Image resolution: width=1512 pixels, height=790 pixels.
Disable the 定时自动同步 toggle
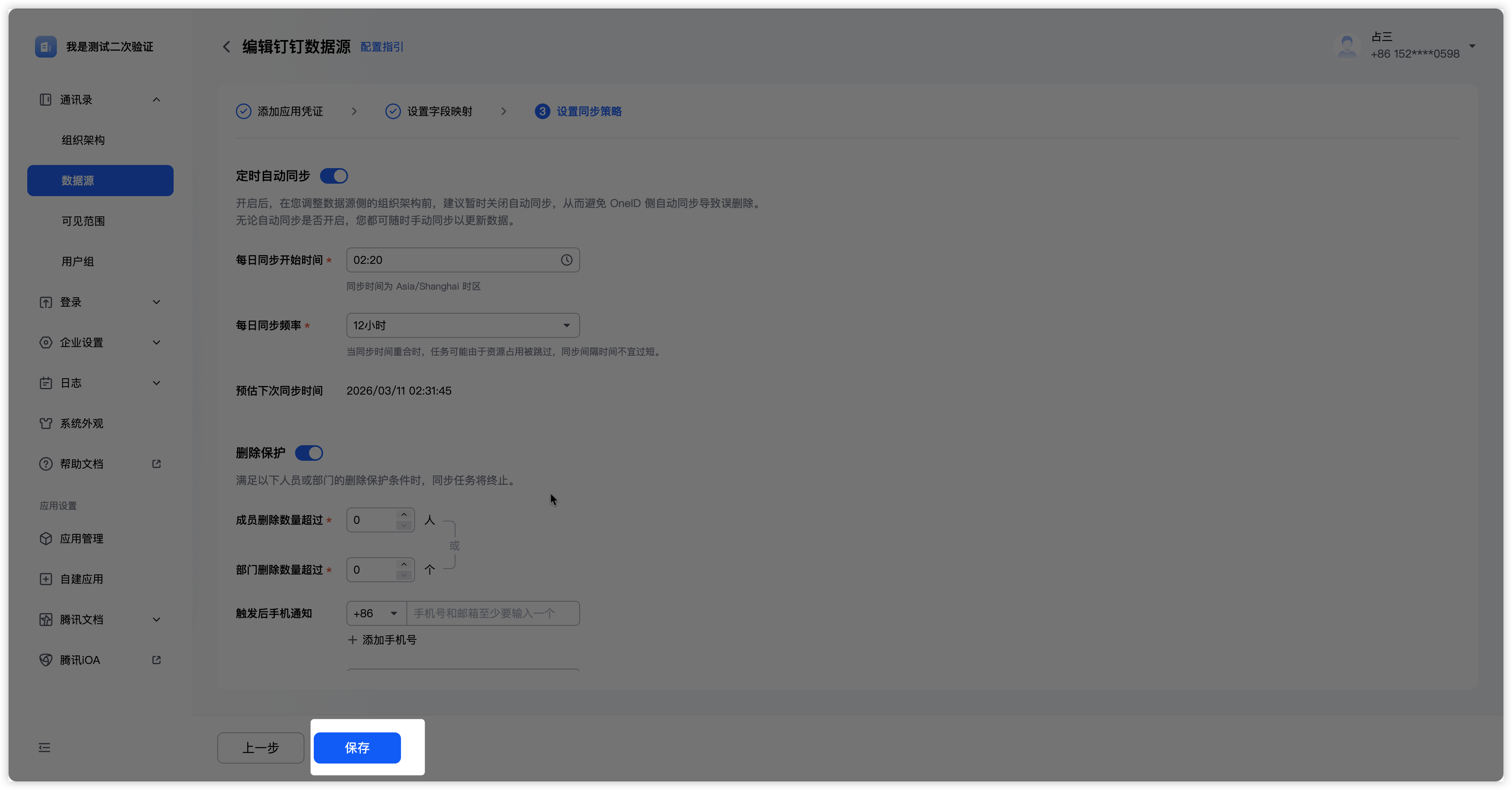[x=334, y=176]
